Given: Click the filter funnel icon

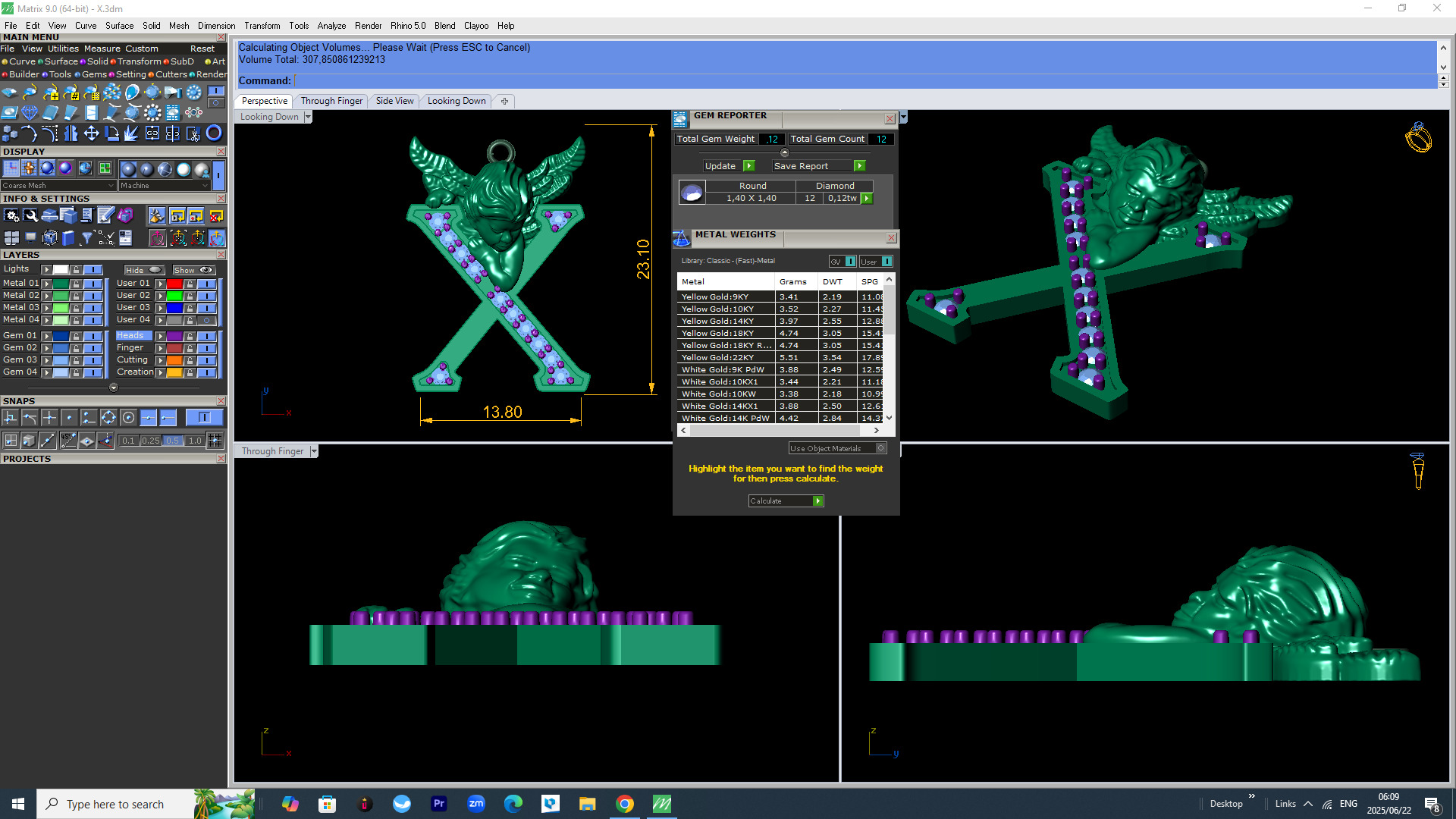Looking at the screenshot, I should tap(86, 238).
